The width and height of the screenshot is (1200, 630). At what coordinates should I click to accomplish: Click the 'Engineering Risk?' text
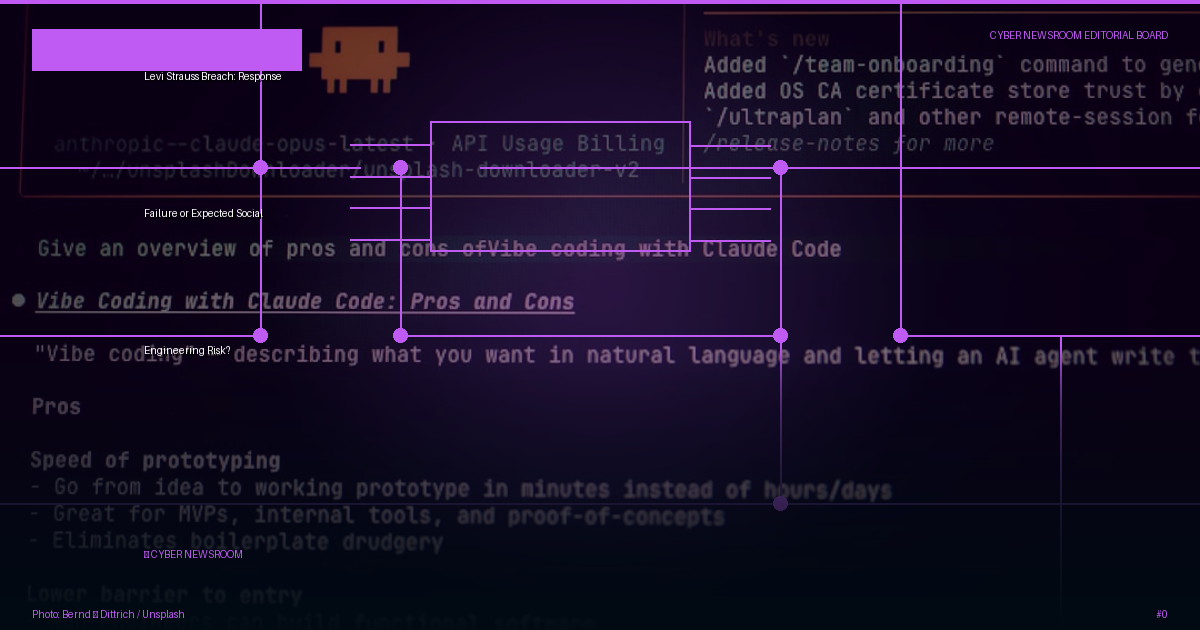point(187,350)
